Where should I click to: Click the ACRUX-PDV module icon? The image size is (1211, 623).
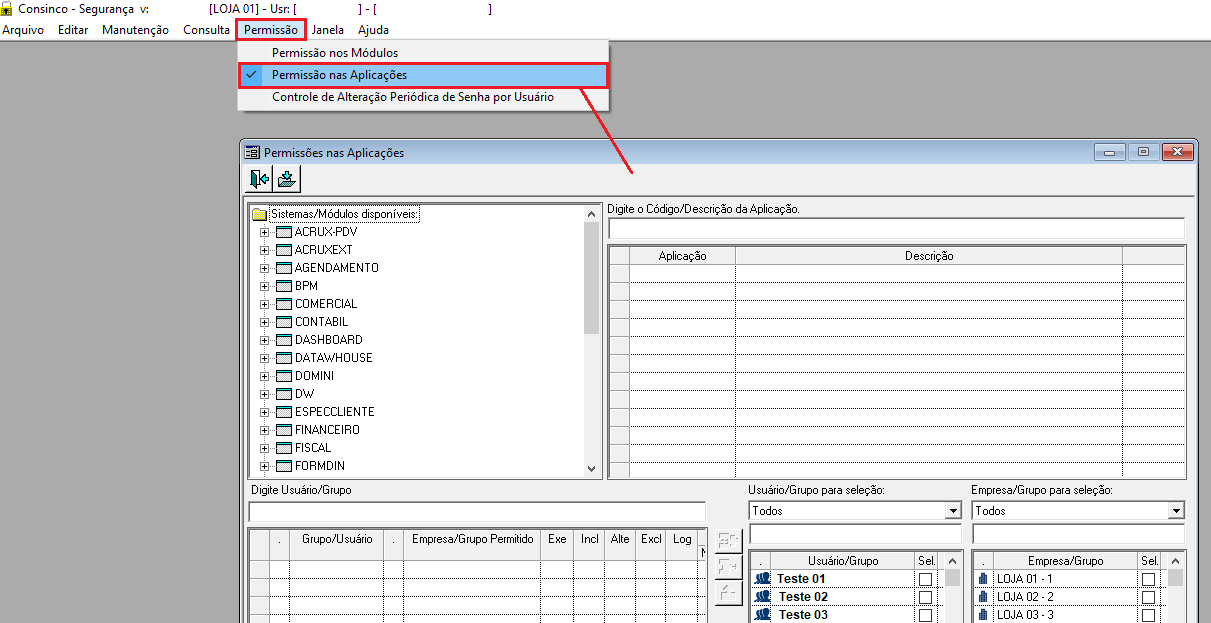tap(283, 232)
